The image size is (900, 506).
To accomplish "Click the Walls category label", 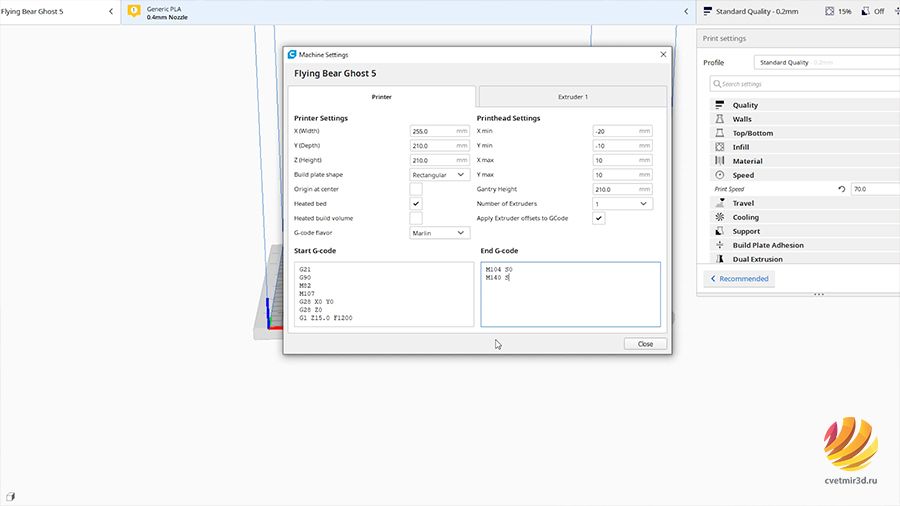I will click(x=742, y=119).
